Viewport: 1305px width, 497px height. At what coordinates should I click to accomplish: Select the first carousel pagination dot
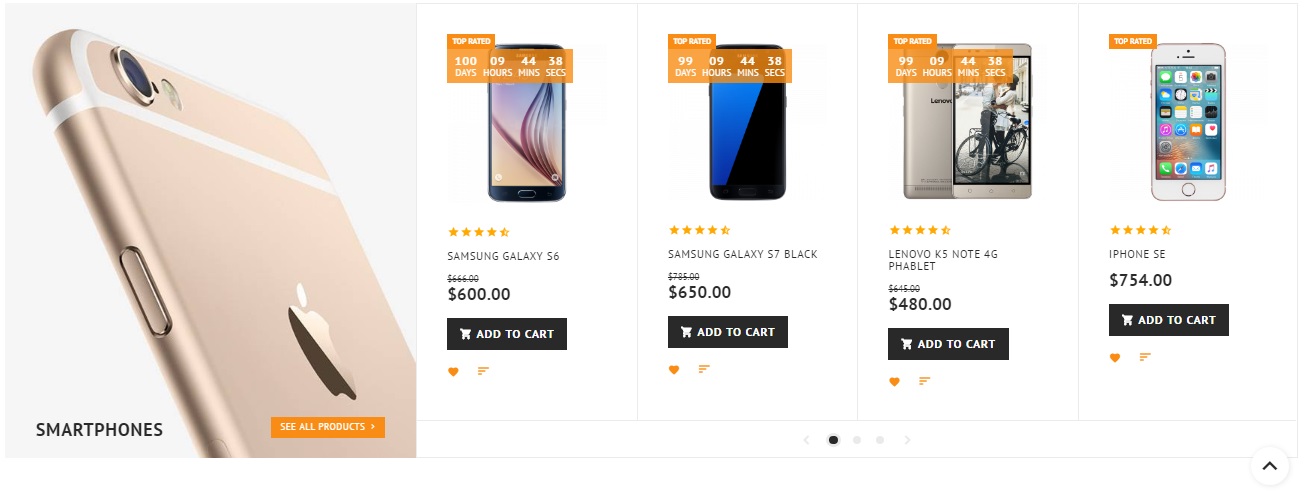tap(833, 440)
